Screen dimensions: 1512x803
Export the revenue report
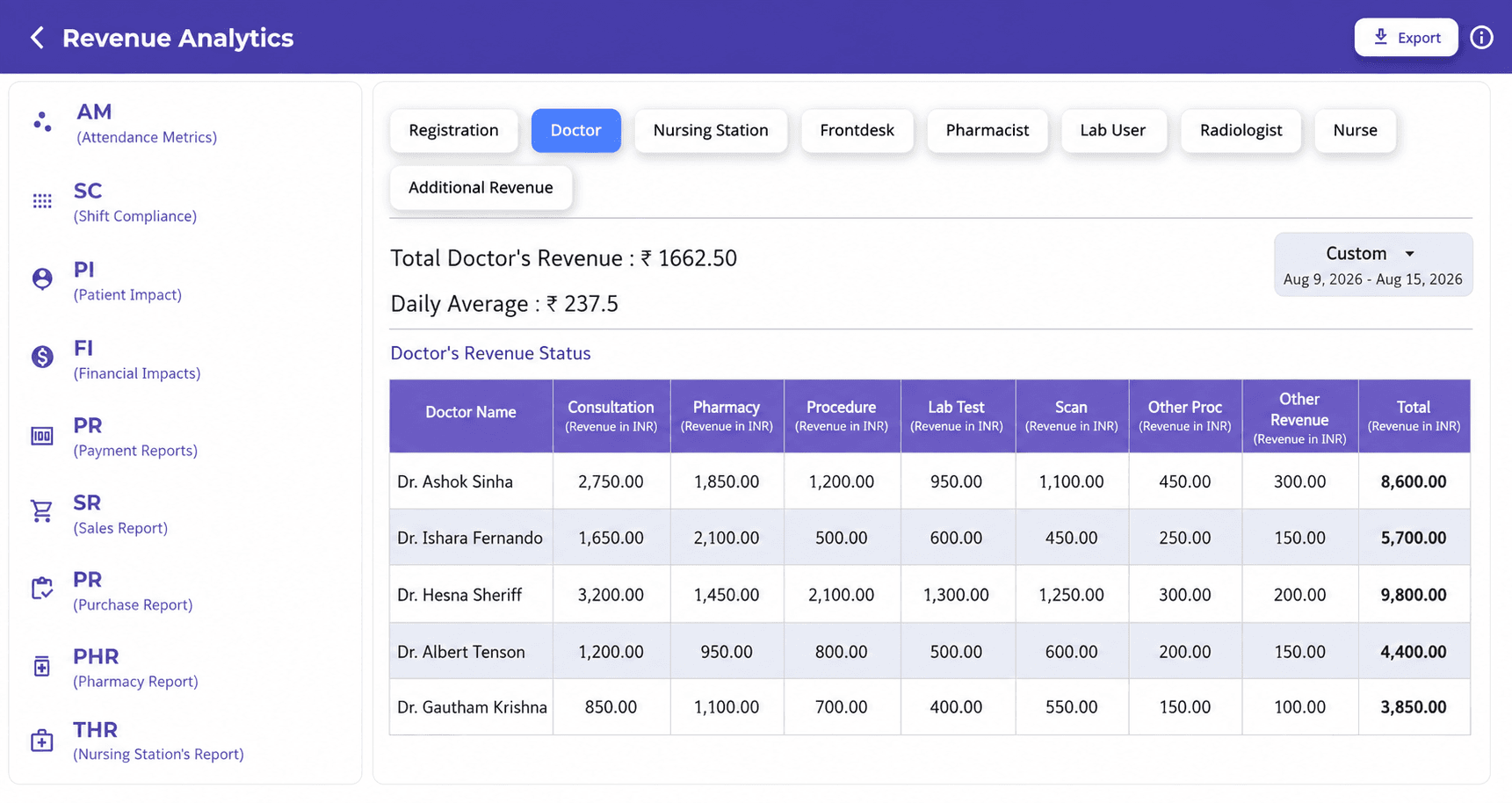(x=1406, y=38)
